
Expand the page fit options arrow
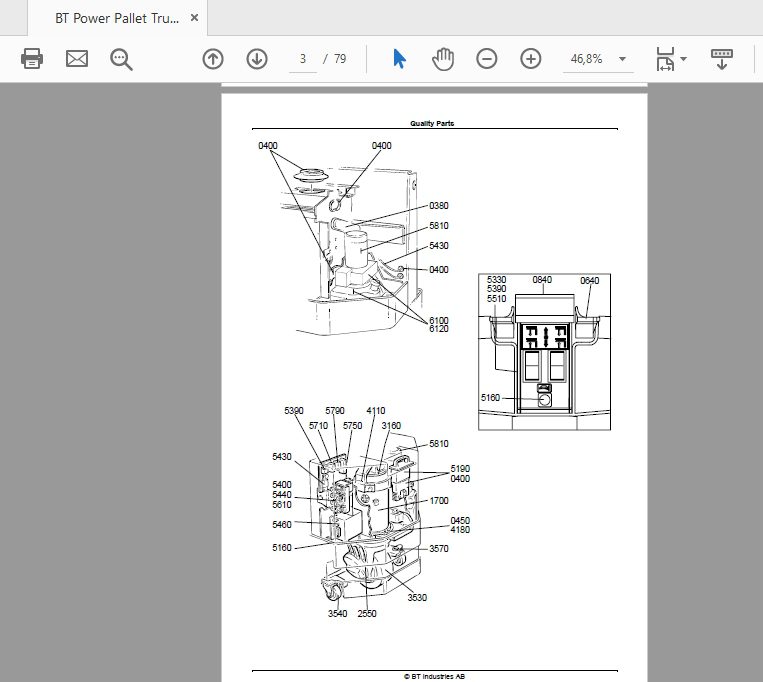pos(683,59)
